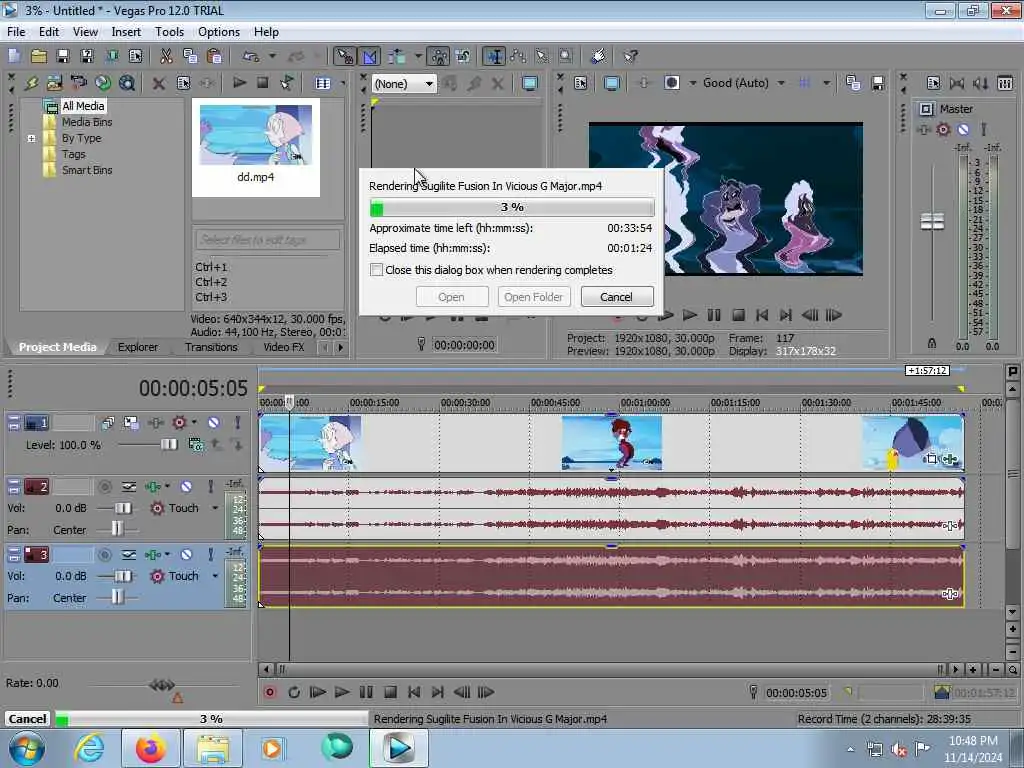
Task: Arm audio track 3 for record
Action: coord(104,554)
